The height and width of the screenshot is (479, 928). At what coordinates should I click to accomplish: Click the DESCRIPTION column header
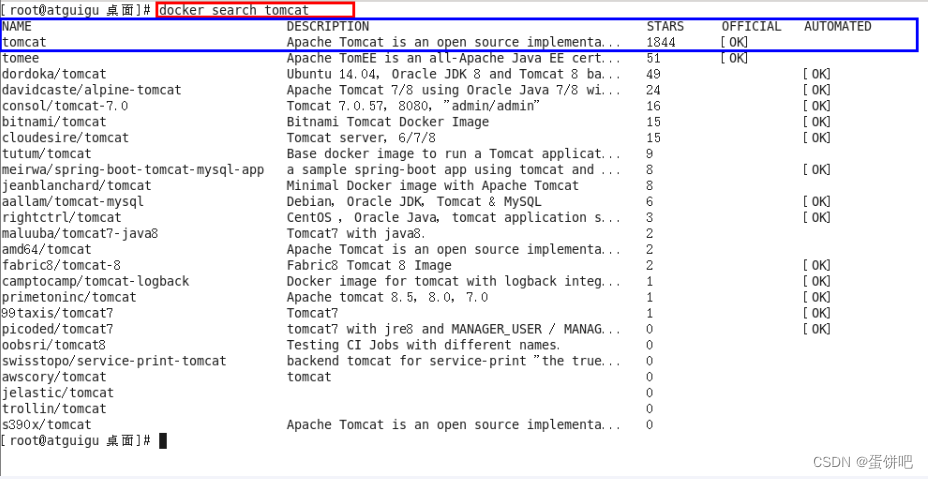[x=328, y=27]
